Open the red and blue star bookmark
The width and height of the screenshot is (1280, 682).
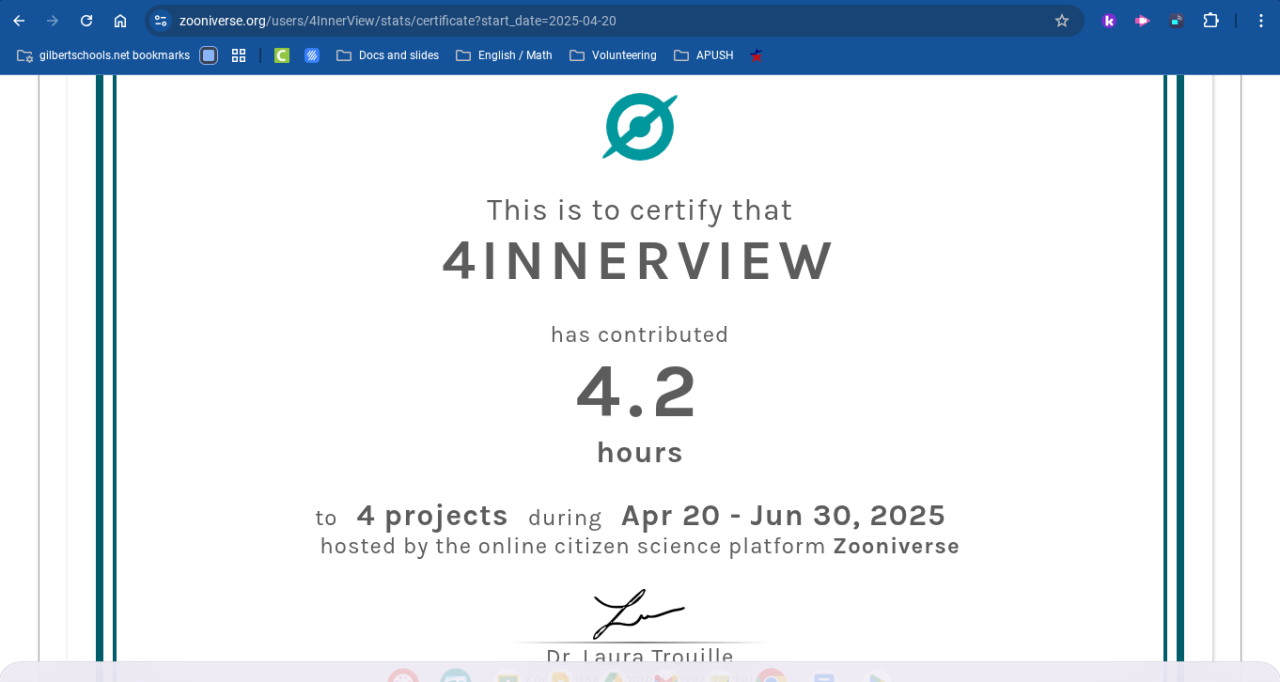point(756,55)
